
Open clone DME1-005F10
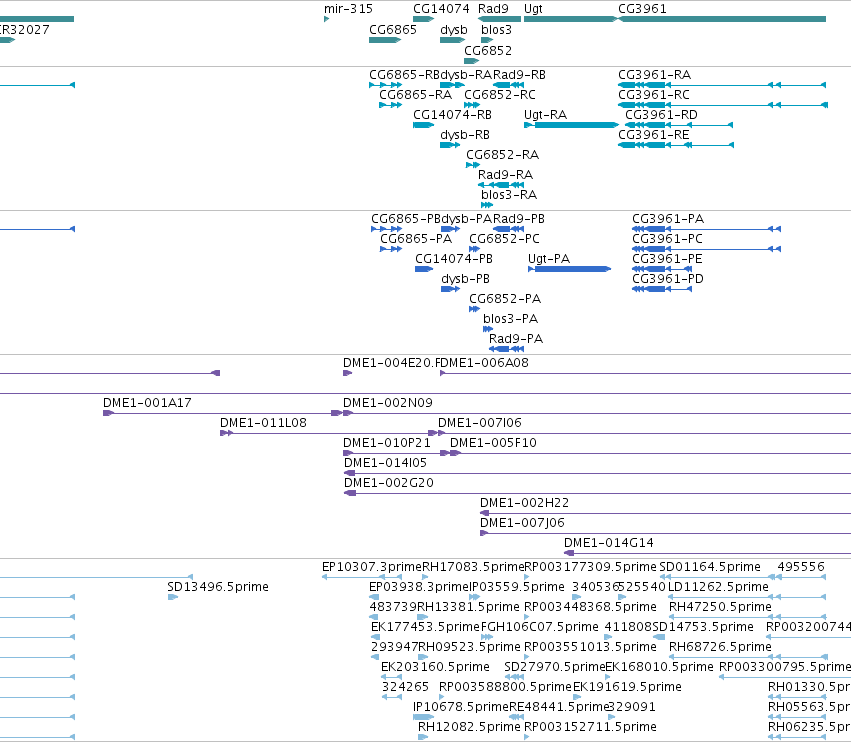(493, 443)
